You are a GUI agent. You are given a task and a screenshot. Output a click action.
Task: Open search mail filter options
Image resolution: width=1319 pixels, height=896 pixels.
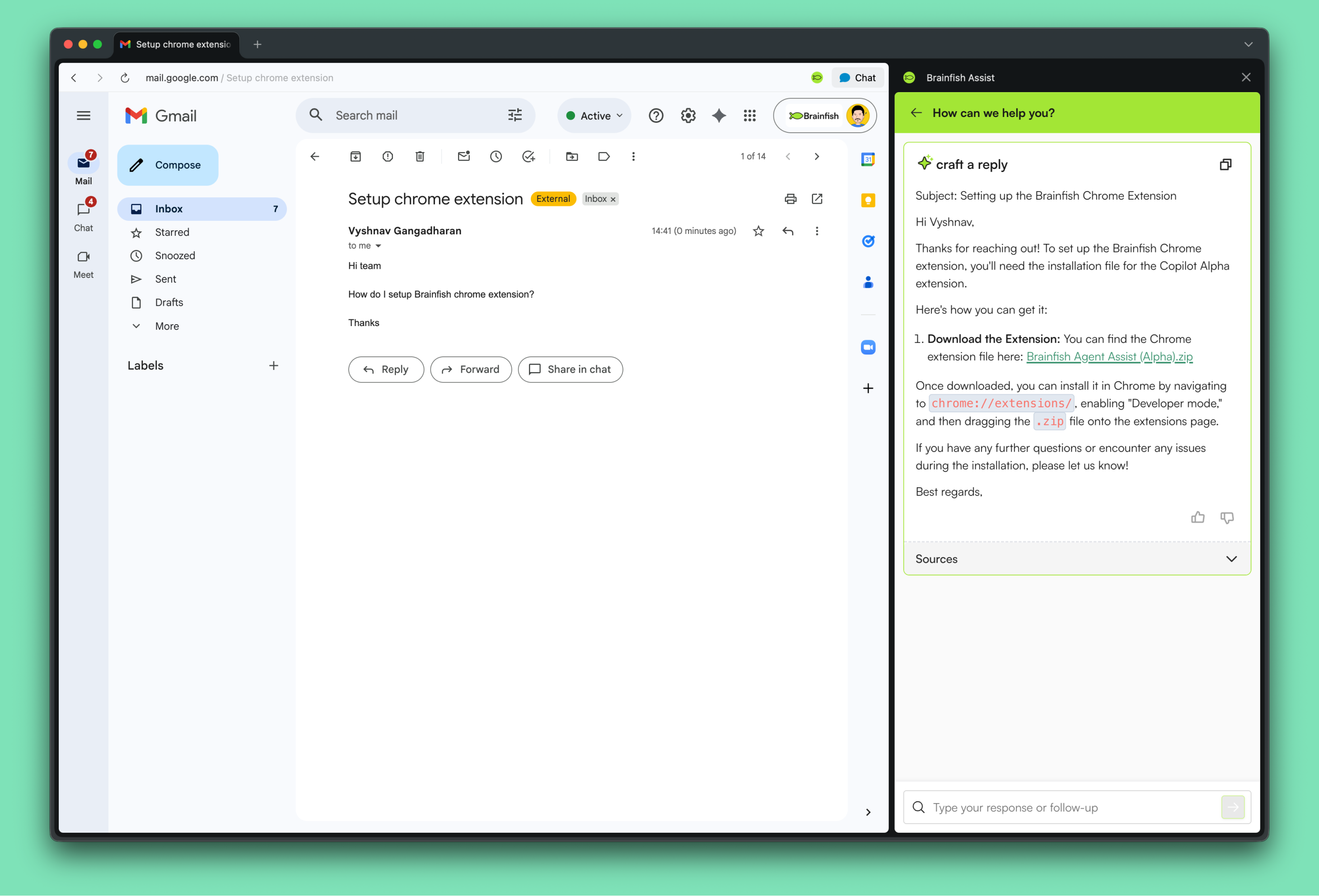coord(514,115)
